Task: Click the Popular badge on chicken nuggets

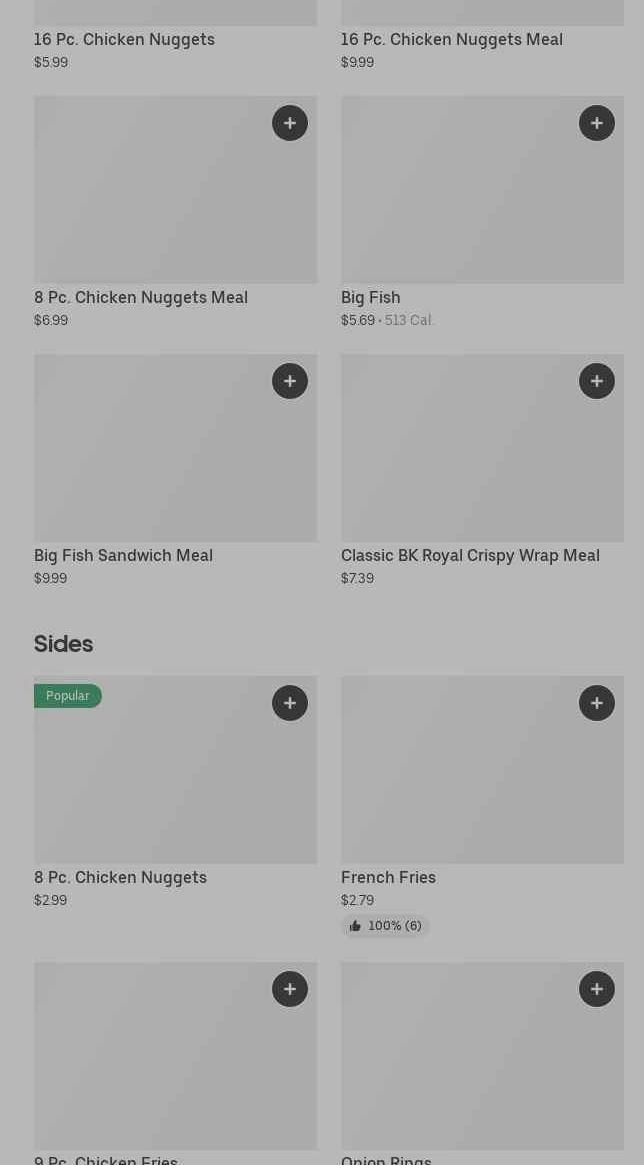Action: [x=67, y=696]
